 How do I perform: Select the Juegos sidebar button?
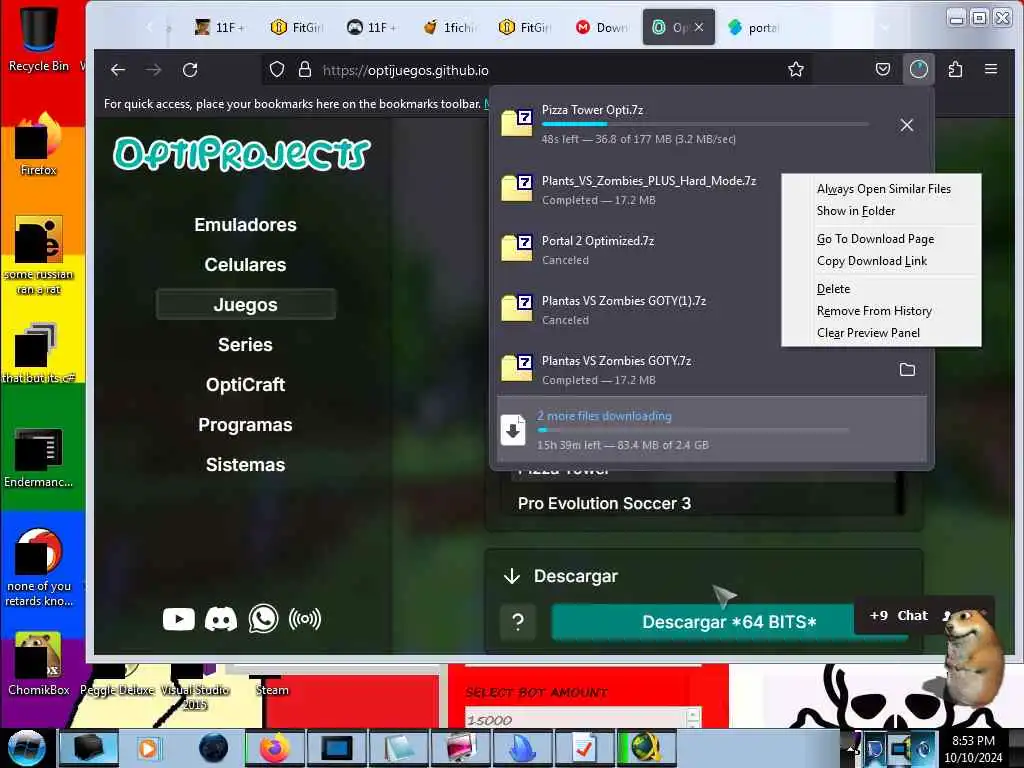point(246,304)
